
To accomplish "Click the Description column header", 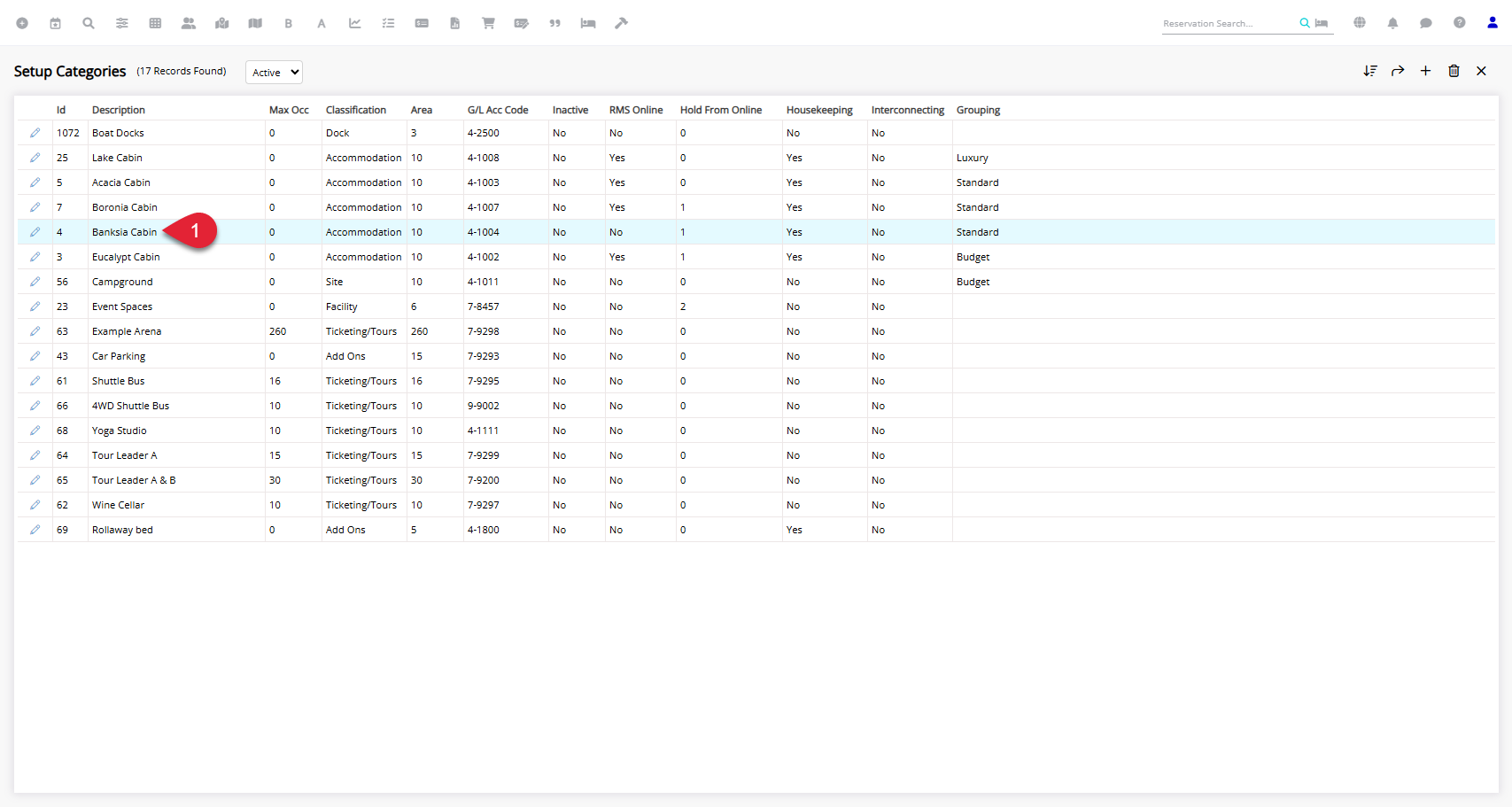I will [x=119, y=110].
